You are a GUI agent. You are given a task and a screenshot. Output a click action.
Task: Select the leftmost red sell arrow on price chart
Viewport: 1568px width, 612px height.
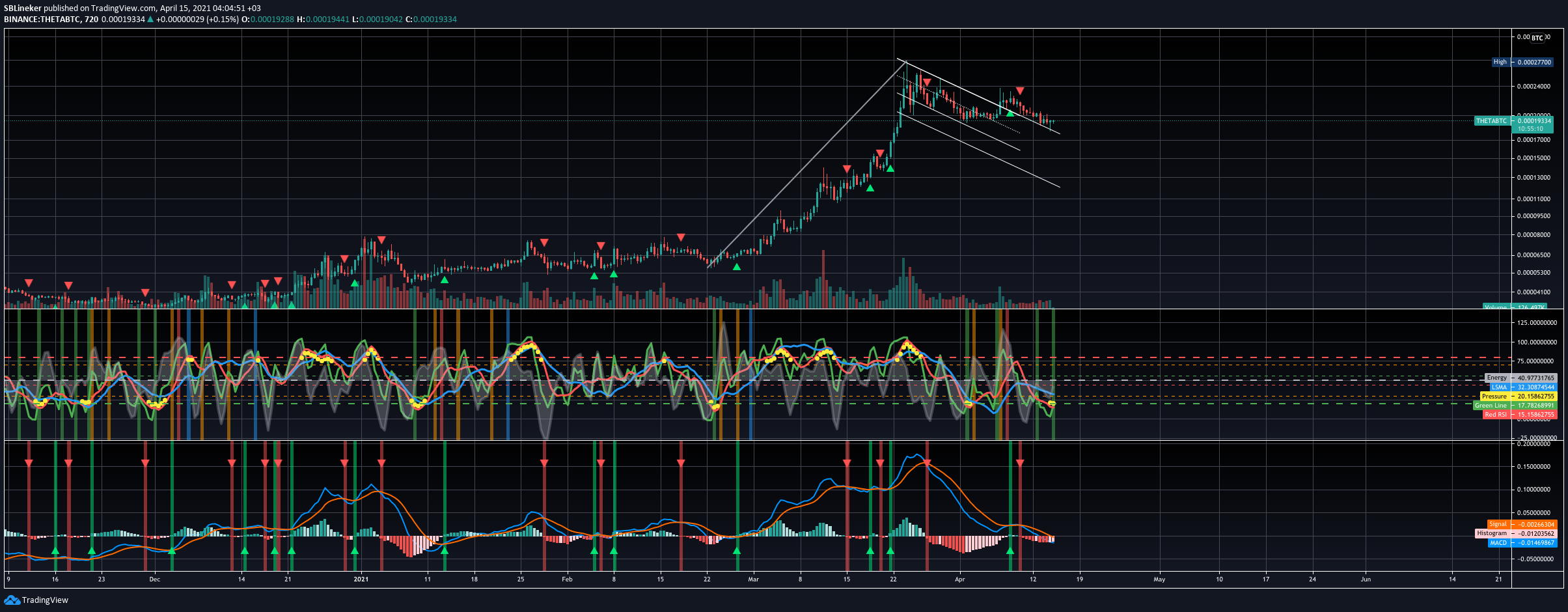click(x=29, y=283)
